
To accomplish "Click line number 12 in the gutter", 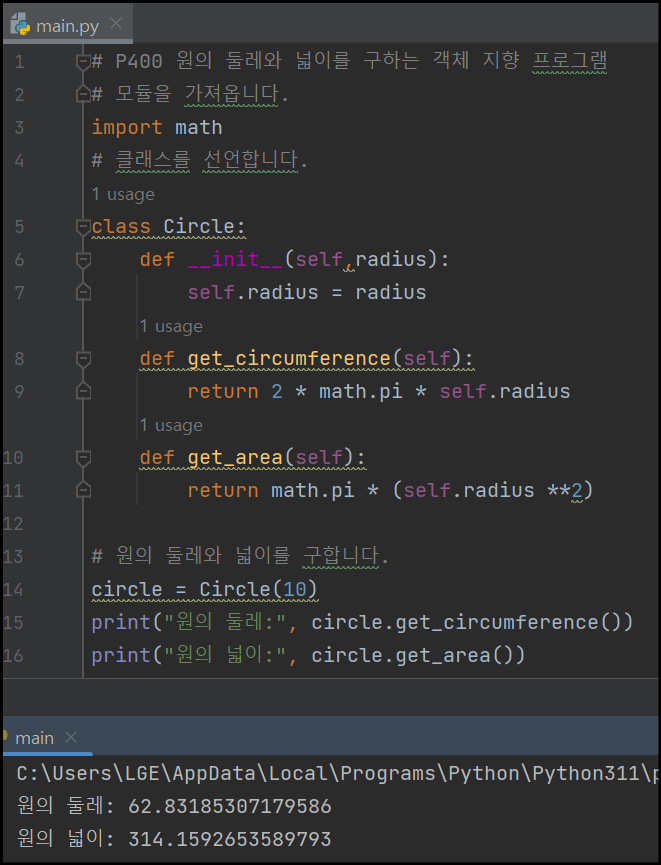I will click(x=13, y=524).
